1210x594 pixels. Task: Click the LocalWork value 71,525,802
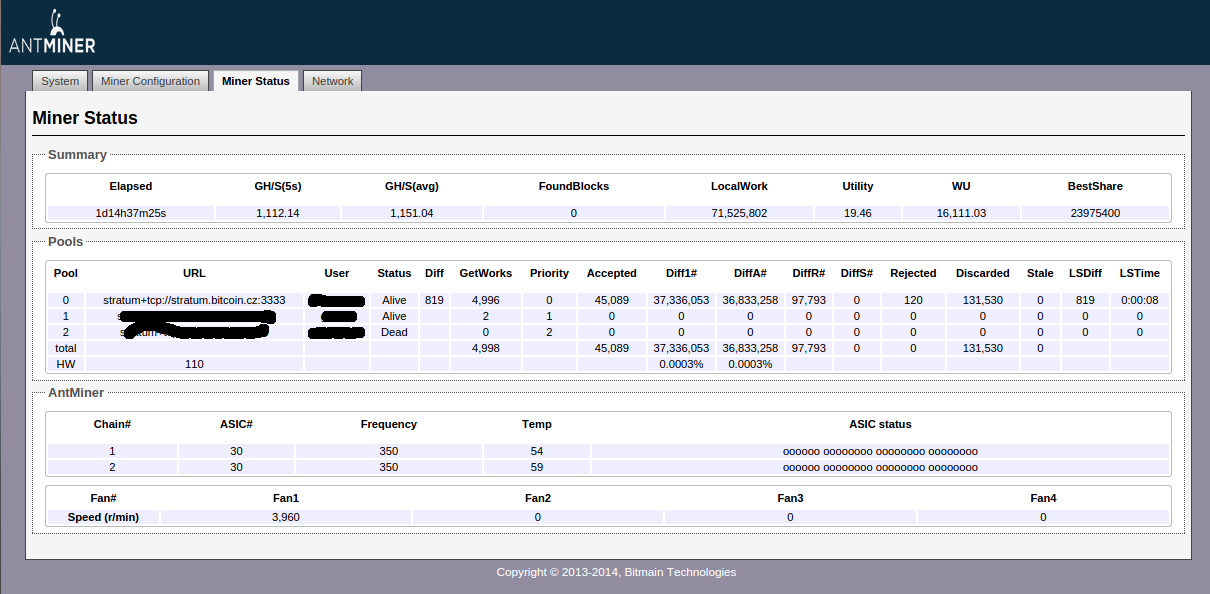pos(739,213)
